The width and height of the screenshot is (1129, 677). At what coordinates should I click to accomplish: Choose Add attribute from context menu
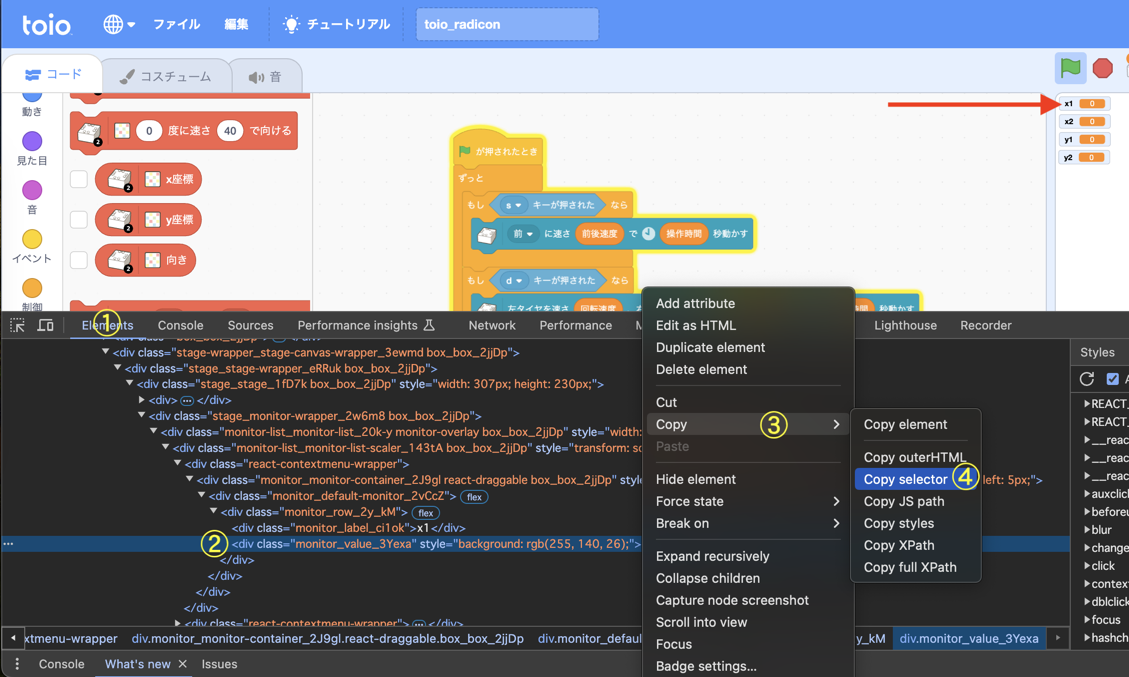coord(696,303)
